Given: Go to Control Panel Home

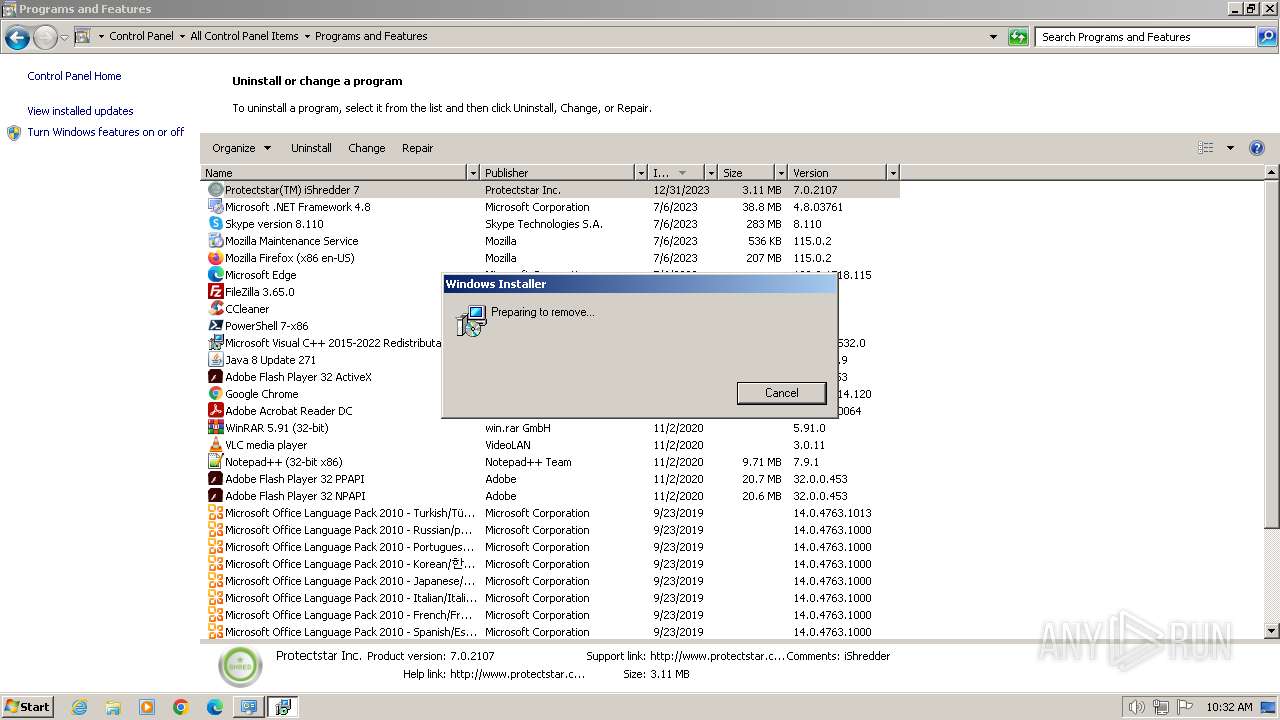Looking at the screenshot, I should [74, 76].
